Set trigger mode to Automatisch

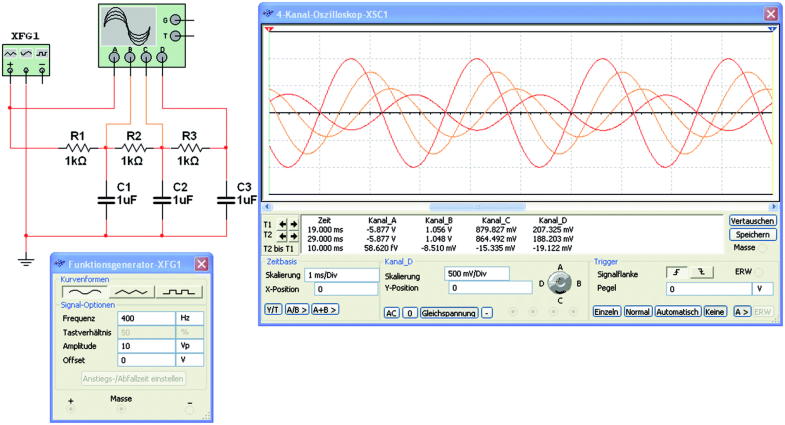point(677,312)
